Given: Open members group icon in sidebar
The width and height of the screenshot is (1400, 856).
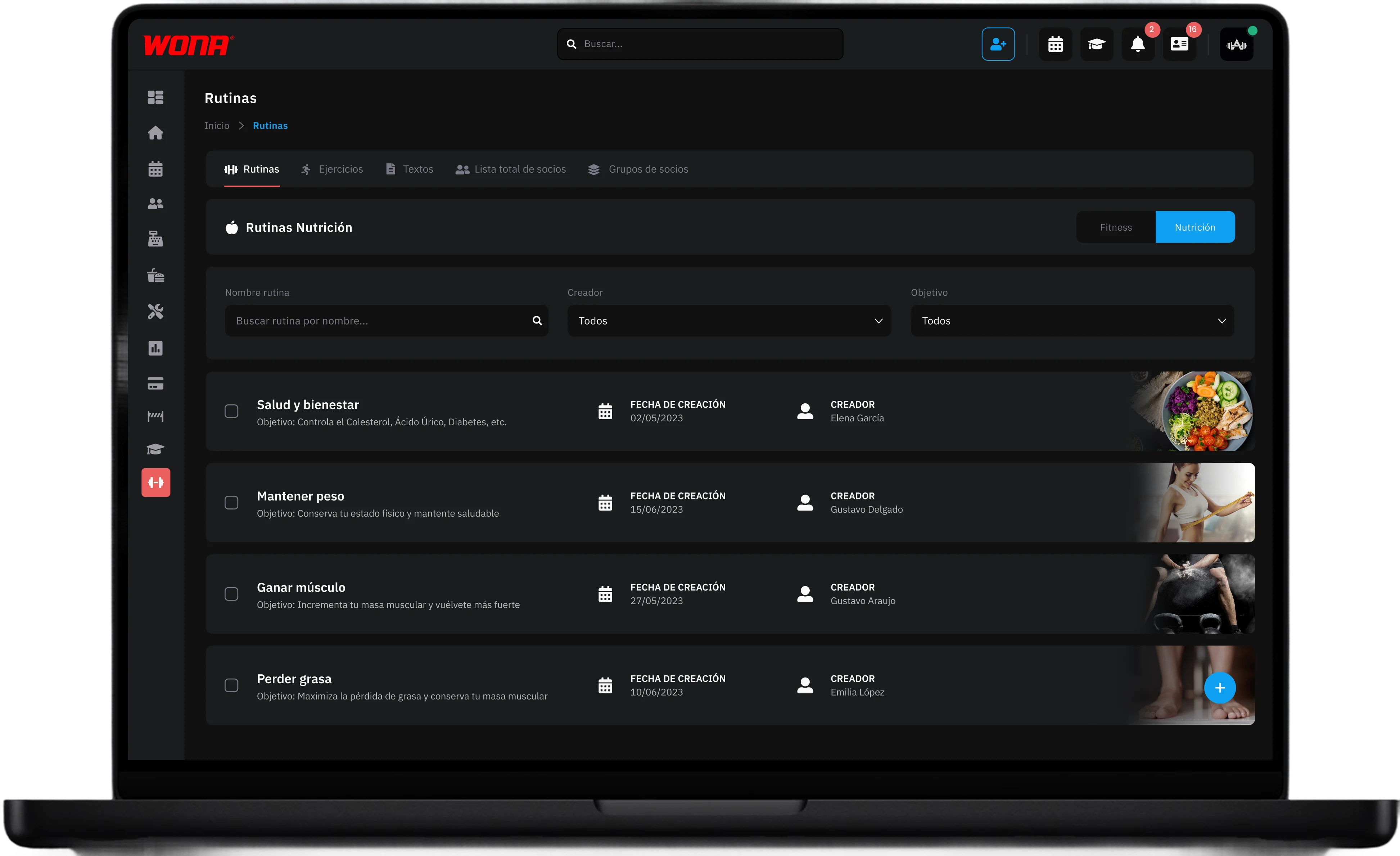Looking at the screenshot, I should (156, 204).
